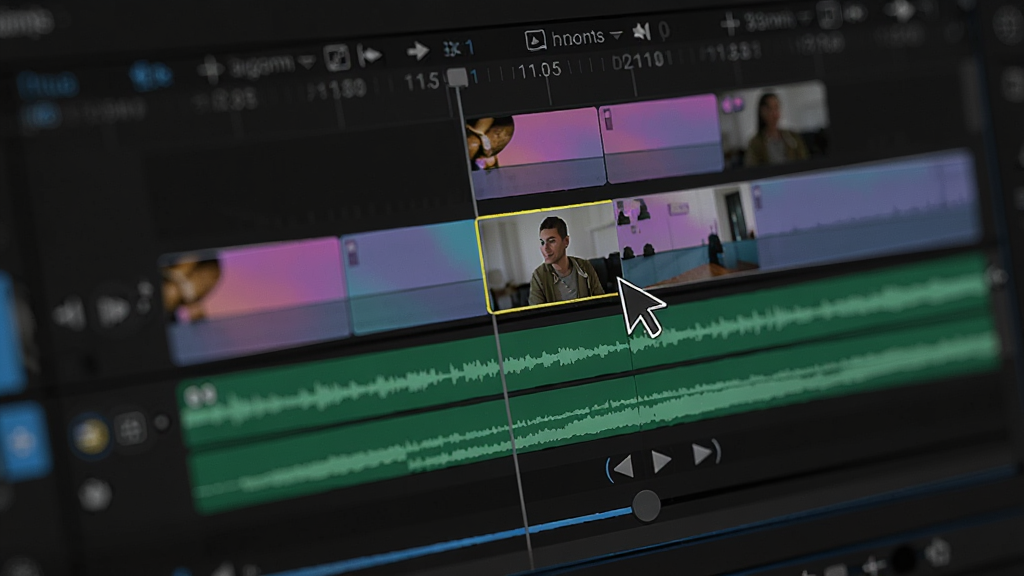Click the gray round icon below the yellow circle

pyautogui.click(x=95, y=494)
